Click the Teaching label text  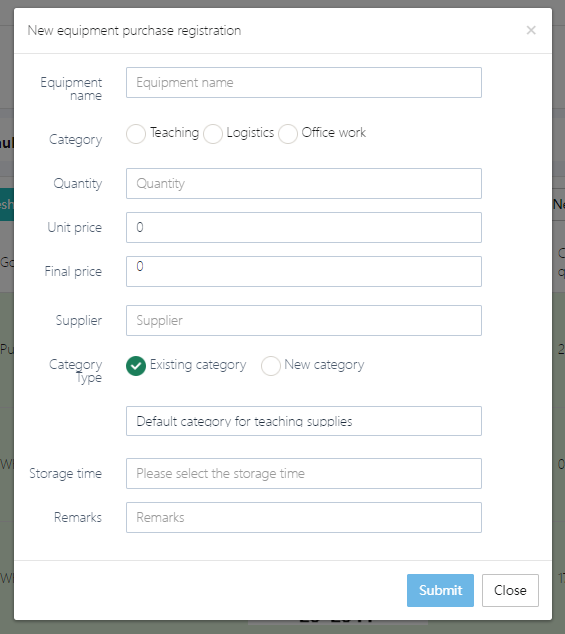tap(174, 133)
